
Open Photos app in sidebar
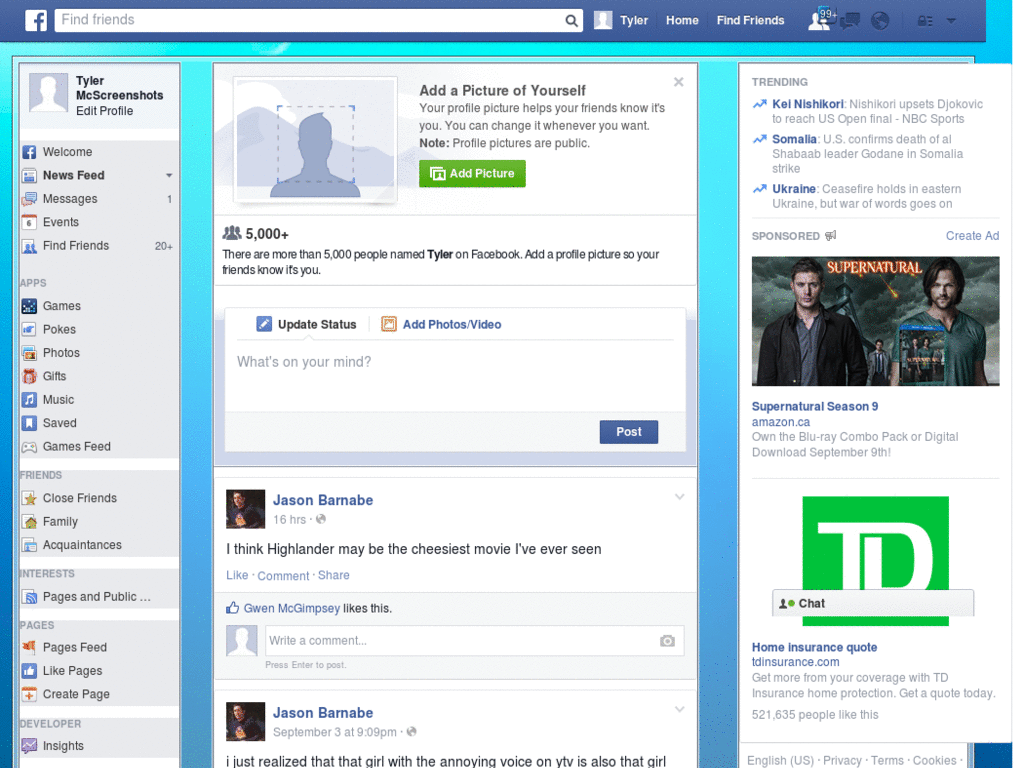click(x=61, y=353)
